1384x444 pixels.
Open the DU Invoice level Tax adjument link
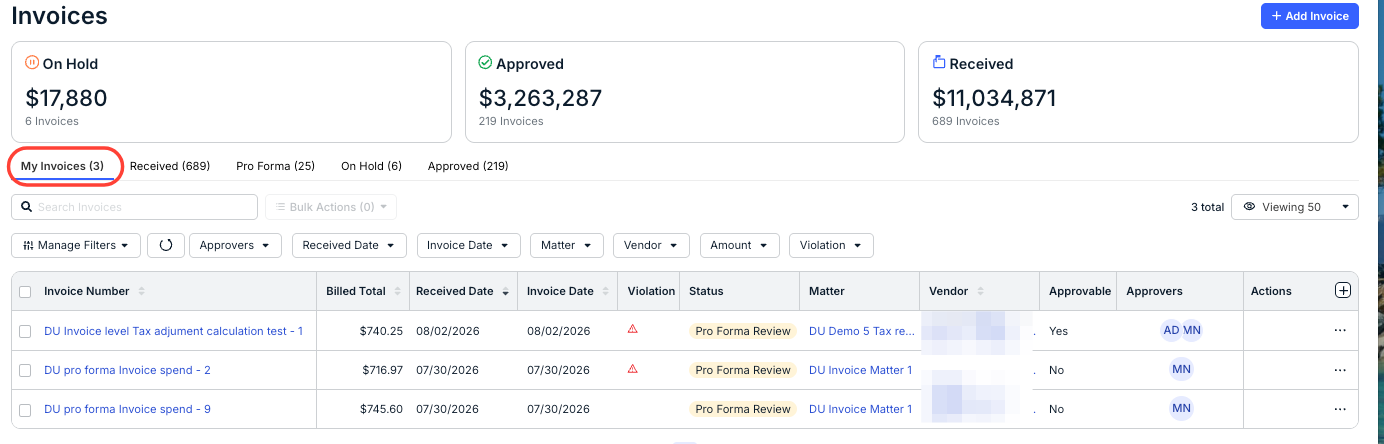pos(173,331)
